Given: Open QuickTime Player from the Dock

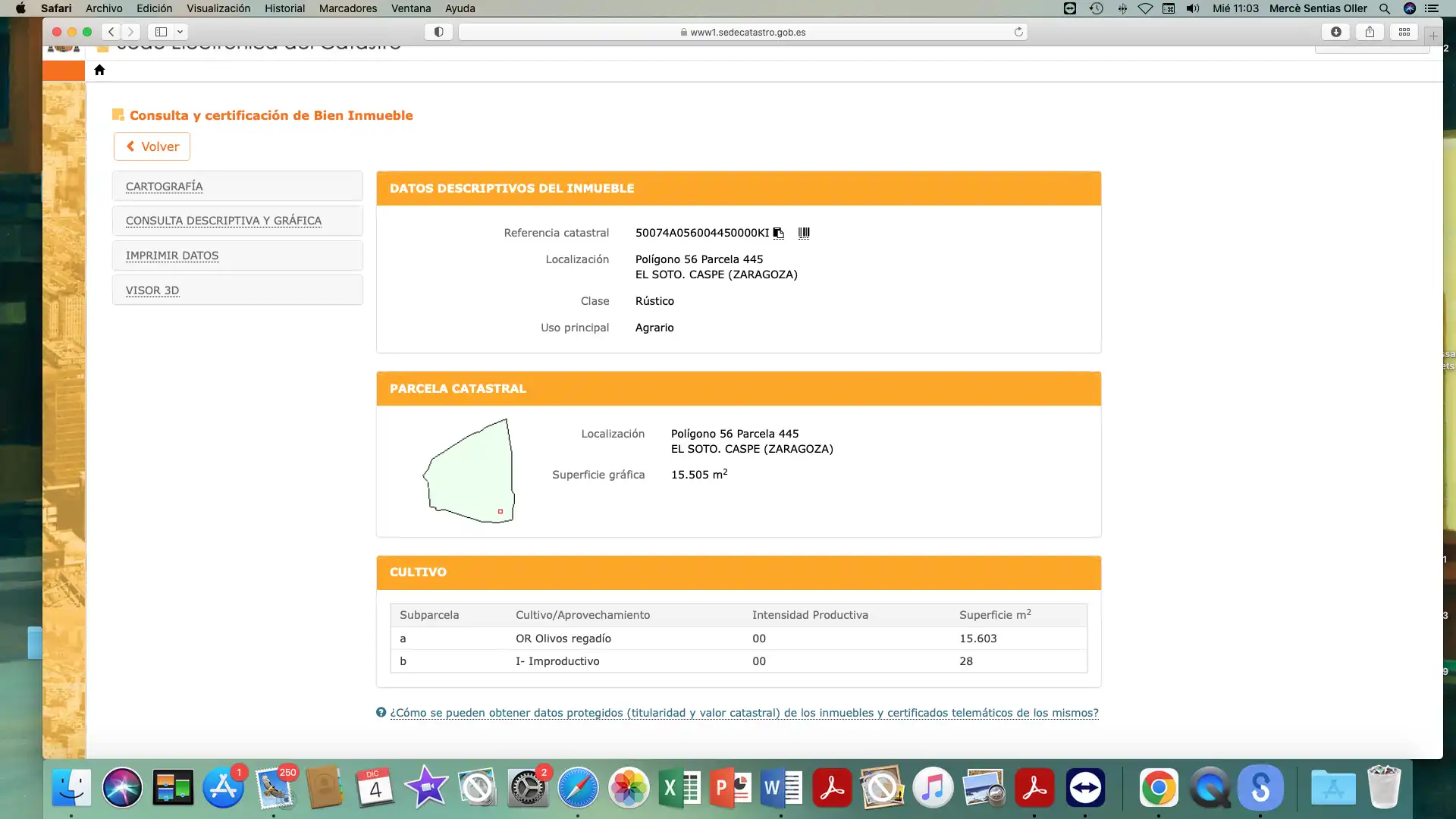Looking at the screenshot, I should click(x=1210, y=788).
